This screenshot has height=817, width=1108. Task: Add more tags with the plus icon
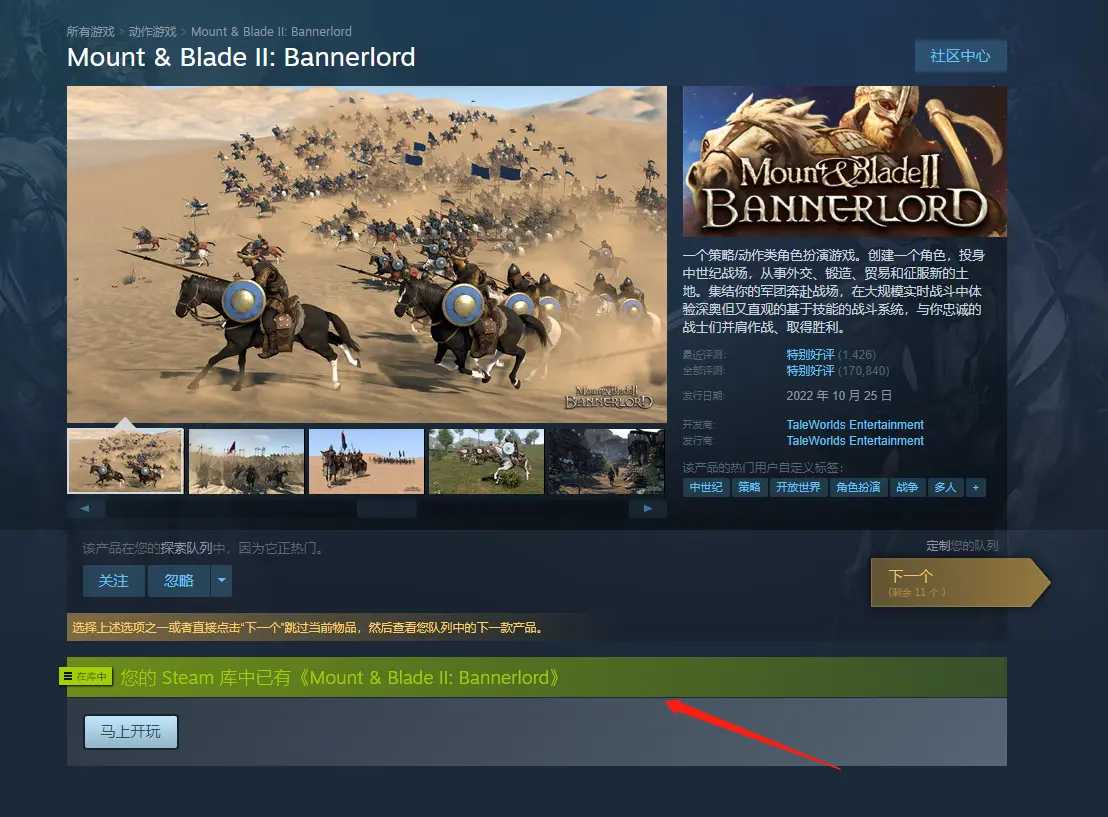coord(976,487)
